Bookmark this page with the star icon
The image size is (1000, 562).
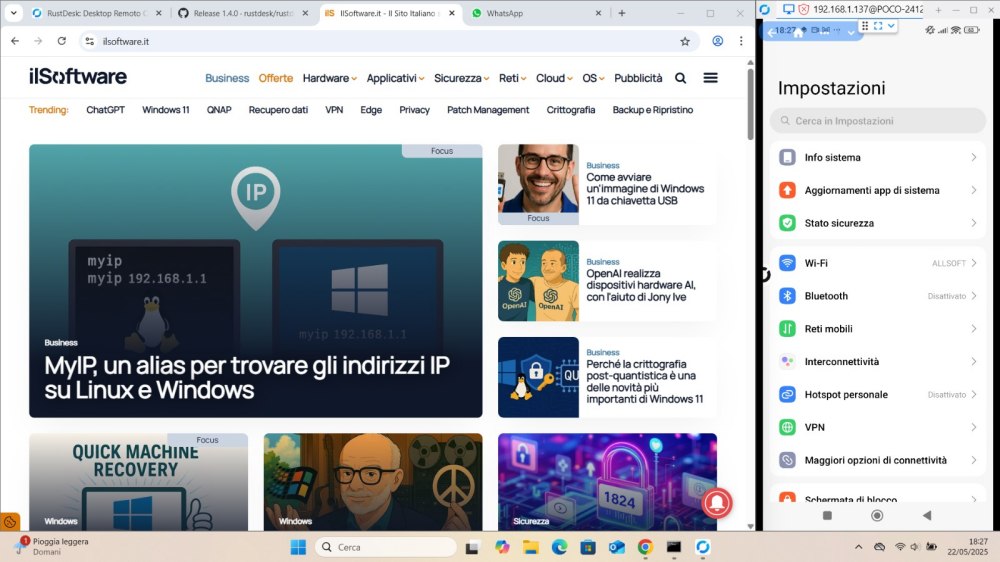[x=685, y=41]
